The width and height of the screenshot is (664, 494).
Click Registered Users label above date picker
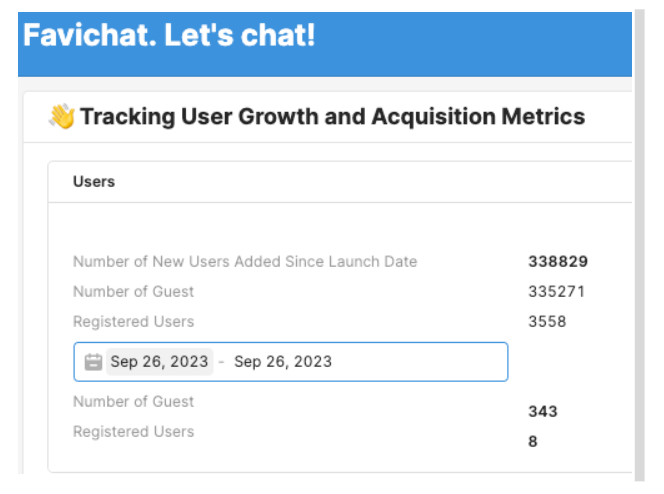tap(134, 322)
